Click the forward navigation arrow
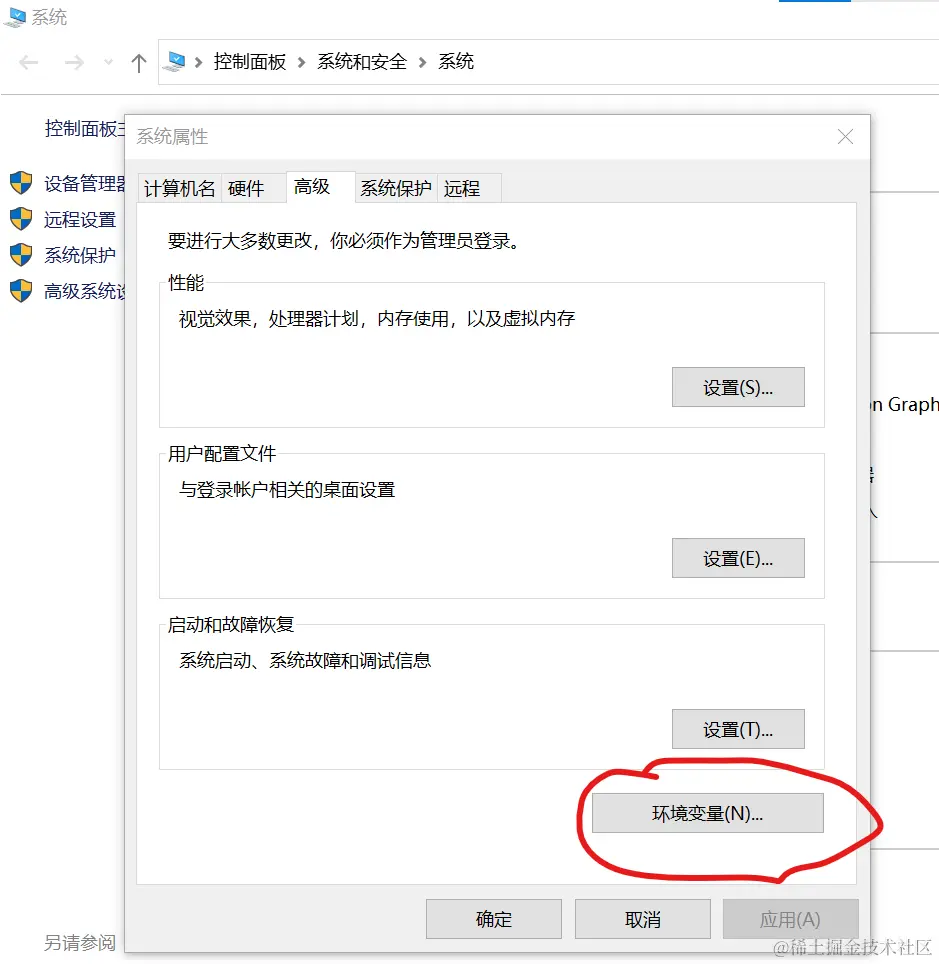 74,62
